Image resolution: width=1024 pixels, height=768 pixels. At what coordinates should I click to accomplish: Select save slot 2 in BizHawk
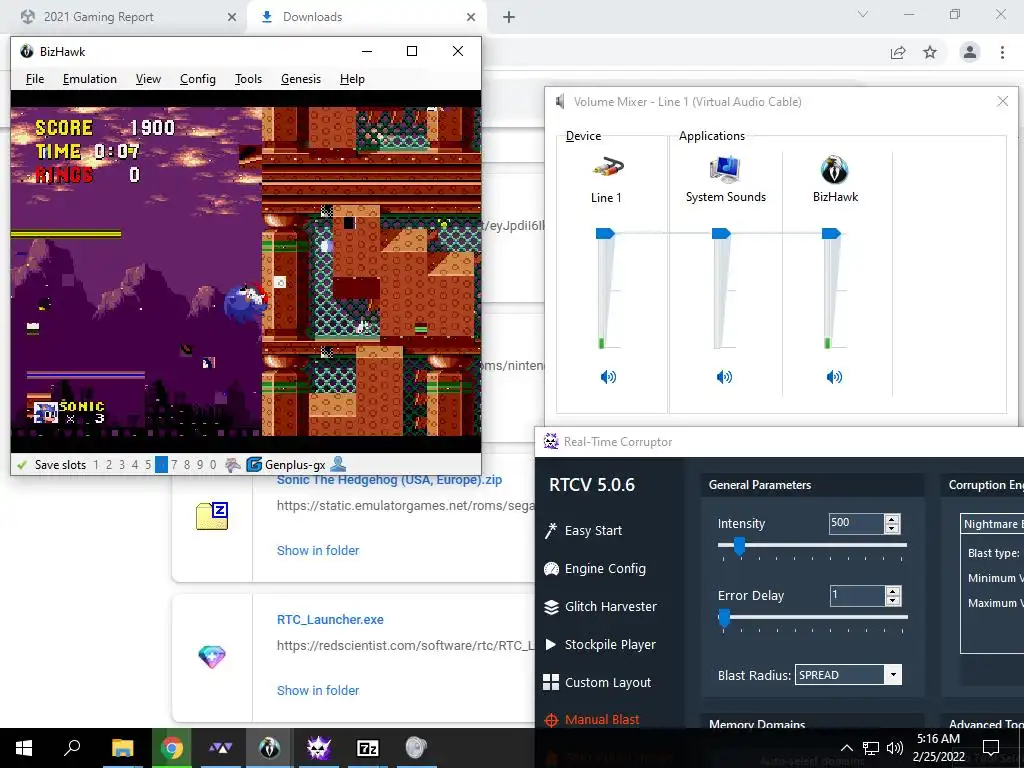109,465
